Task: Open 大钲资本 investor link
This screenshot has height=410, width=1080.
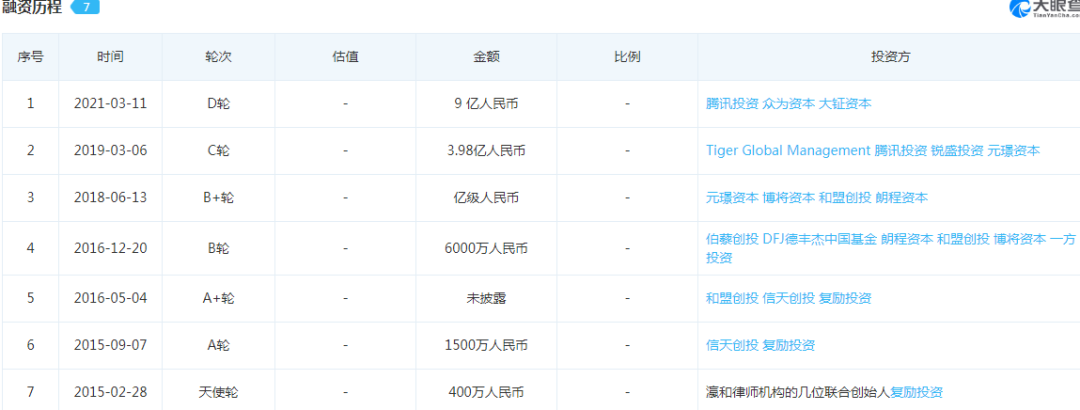Action: pyautogui.click(x=845, y=103)
